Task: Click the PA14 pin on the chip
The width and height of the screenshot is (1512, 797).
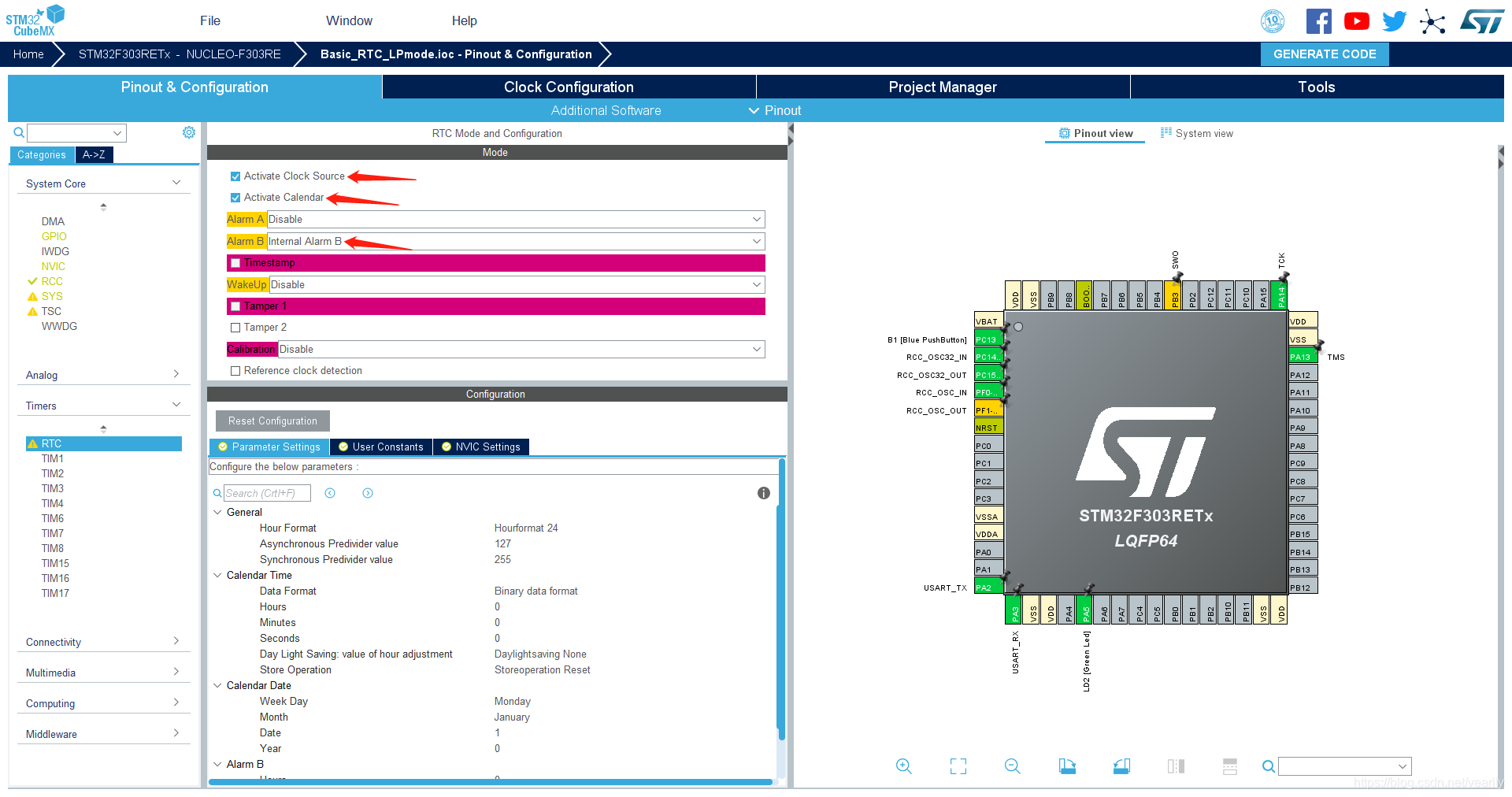Action: [1281, 295]
